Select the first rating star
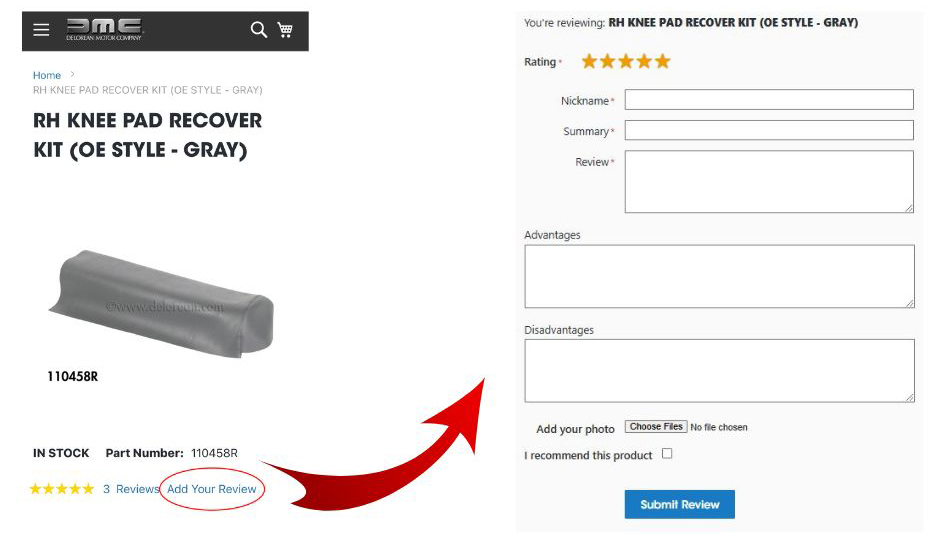The height and width of the screenshot is (540, 940). (589, 61)
